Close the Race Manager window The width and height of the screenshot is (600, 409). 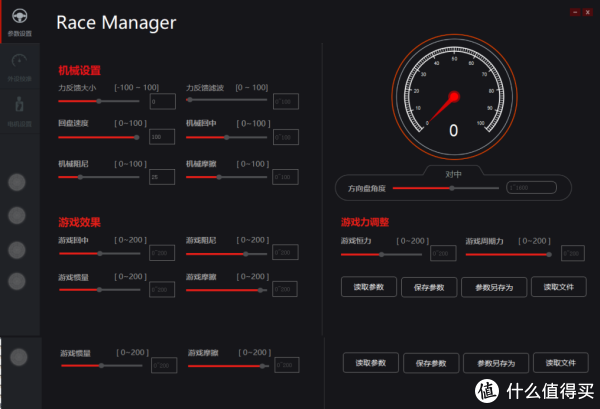[587, 12]
